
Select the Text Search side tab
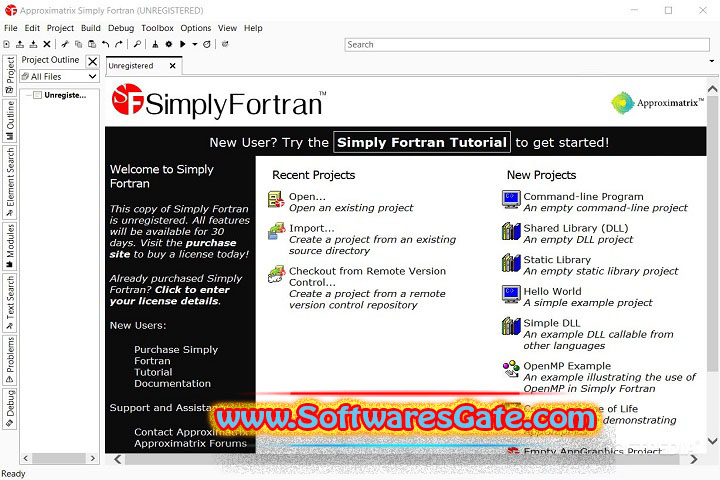click(x=10, y=303)
